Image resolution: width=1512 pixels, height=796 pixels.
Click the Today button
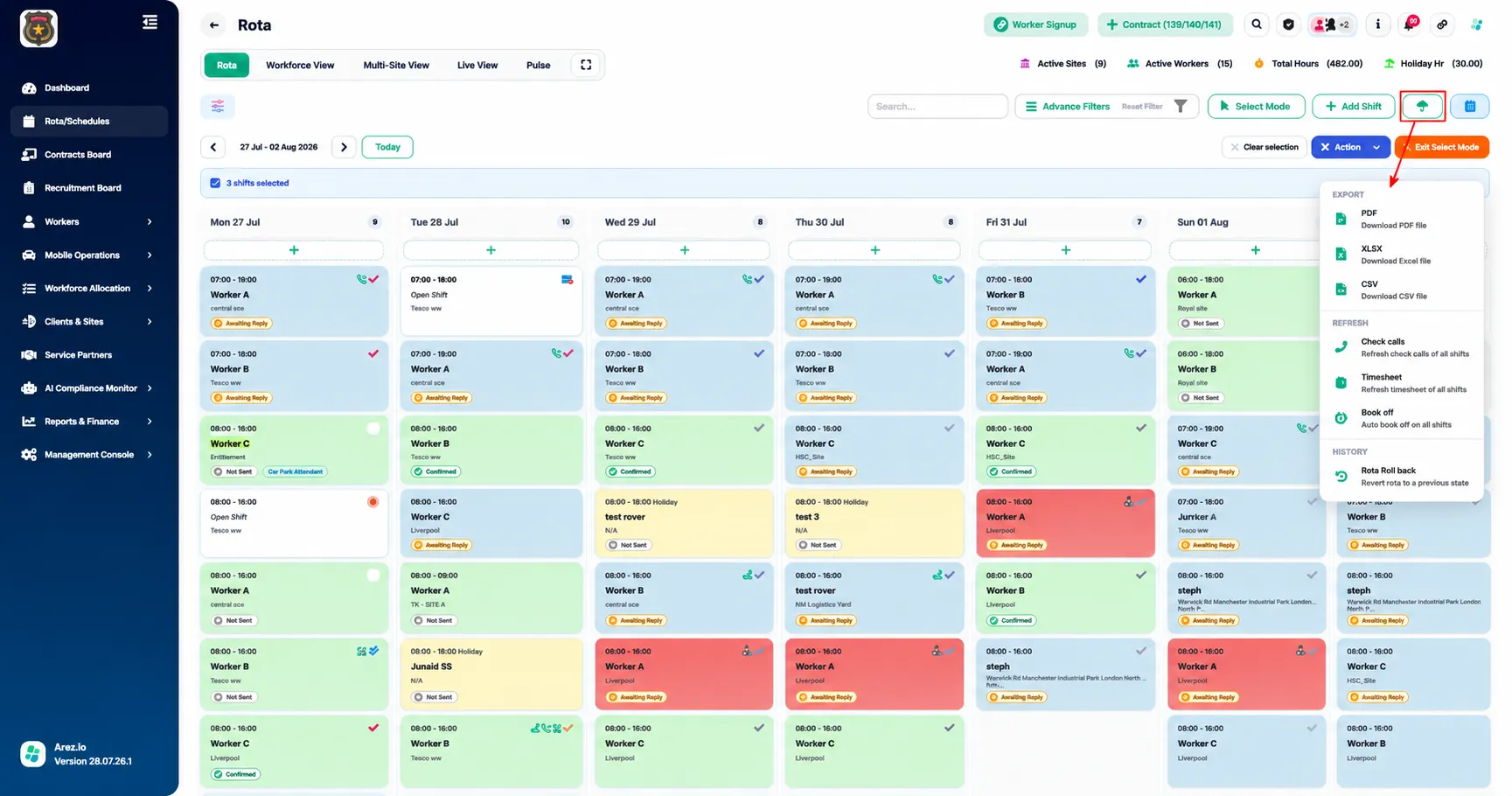click(387, 147)
